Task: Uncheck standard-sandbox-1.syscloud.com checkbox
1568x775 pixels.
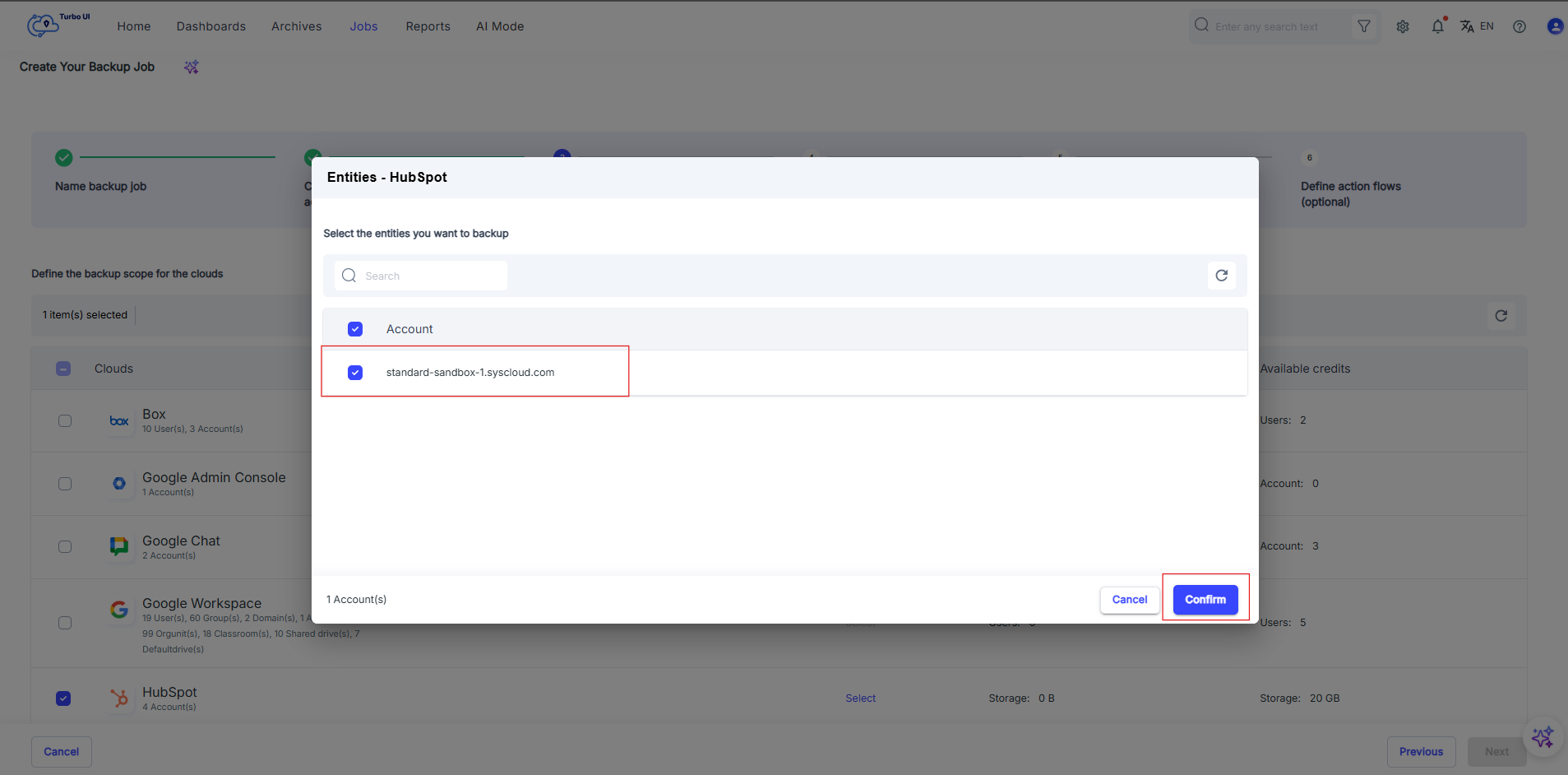Action: pos(355,373)
